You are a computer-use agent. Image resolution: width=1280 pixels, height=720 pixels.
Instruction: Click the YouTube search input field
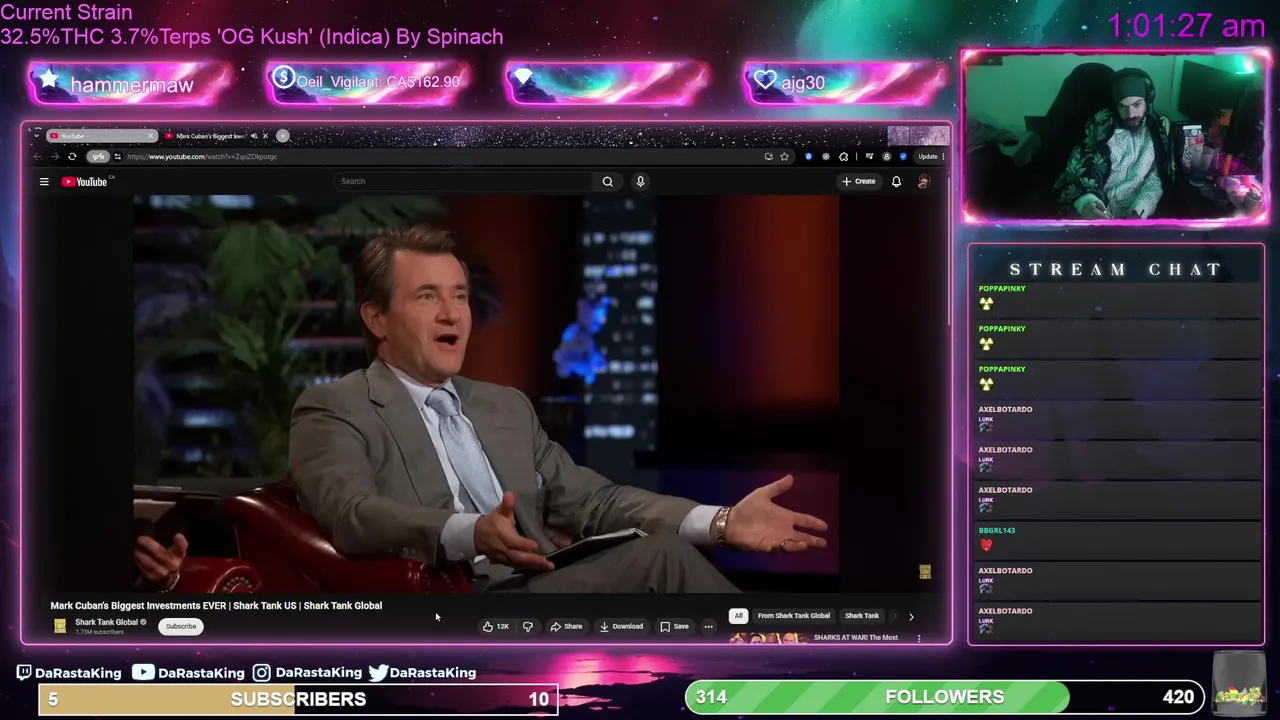point(465,181)
